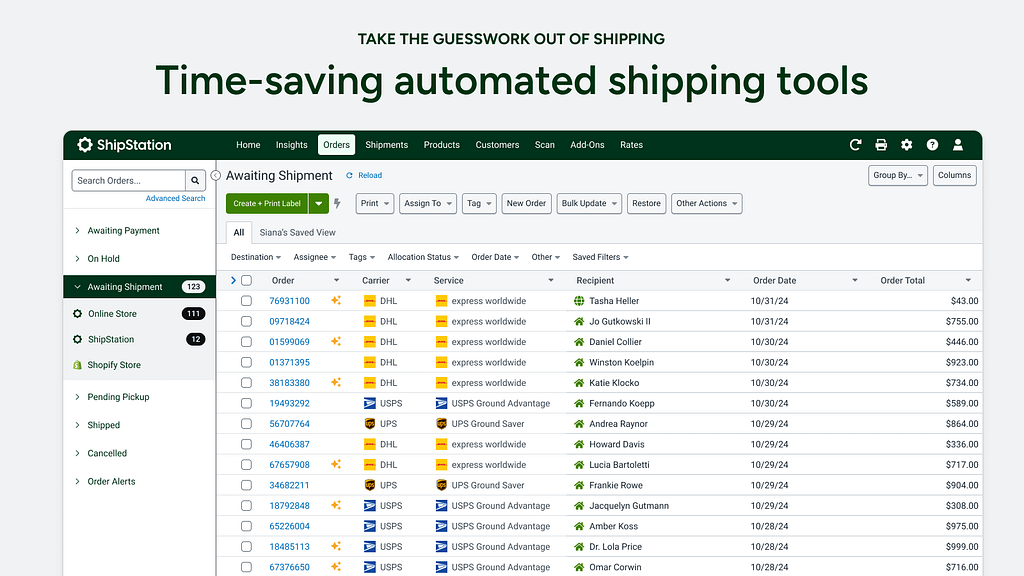Toggle the select-all orders checkbox
Viewport: 1024px width, 576px height.
pos(246,280)
